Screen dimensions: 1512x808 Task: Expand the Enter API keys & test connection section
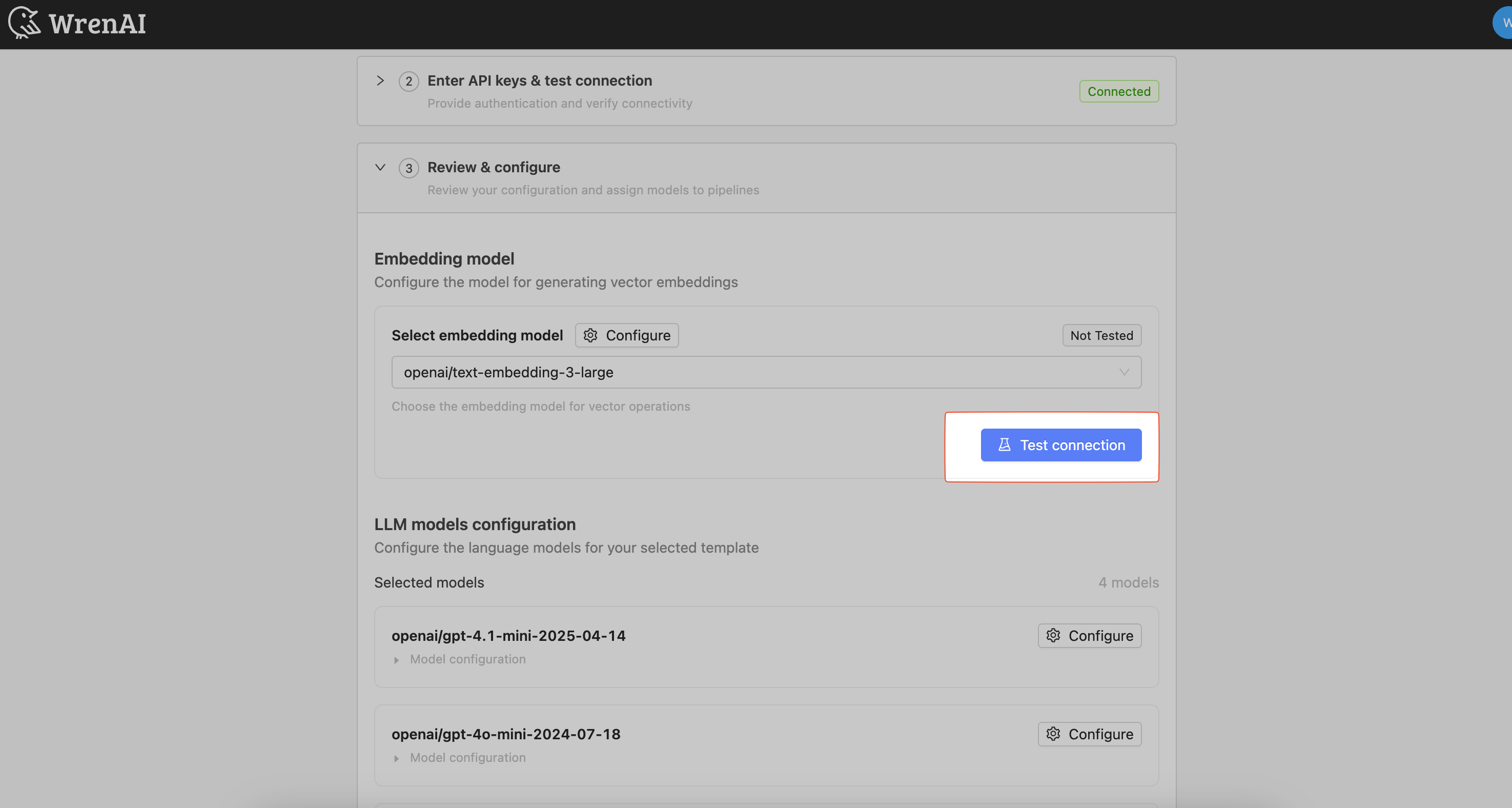coord(380,81)
